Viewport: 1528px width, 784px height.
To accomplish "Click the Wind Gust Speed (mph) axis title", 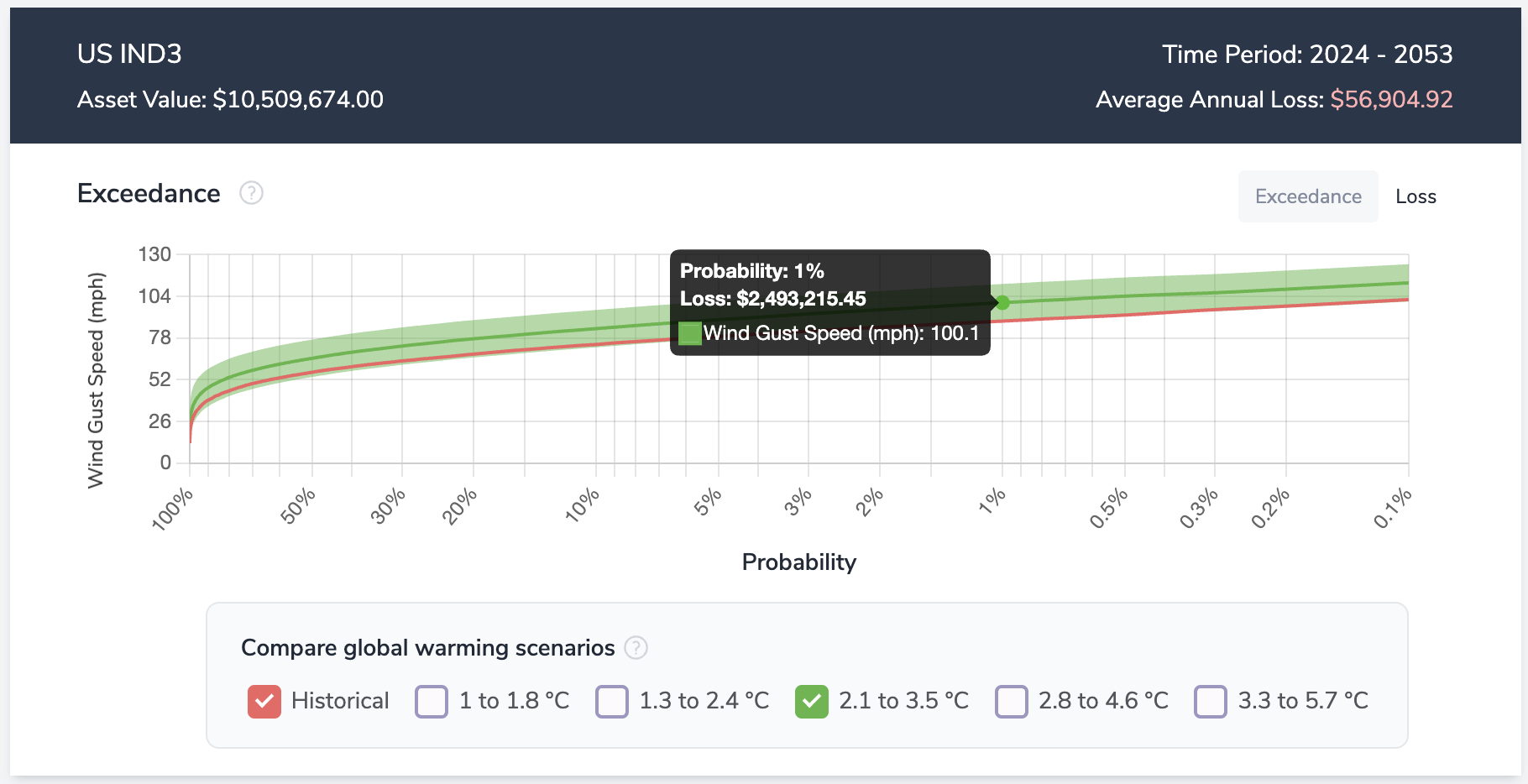I will pos(97,380).
